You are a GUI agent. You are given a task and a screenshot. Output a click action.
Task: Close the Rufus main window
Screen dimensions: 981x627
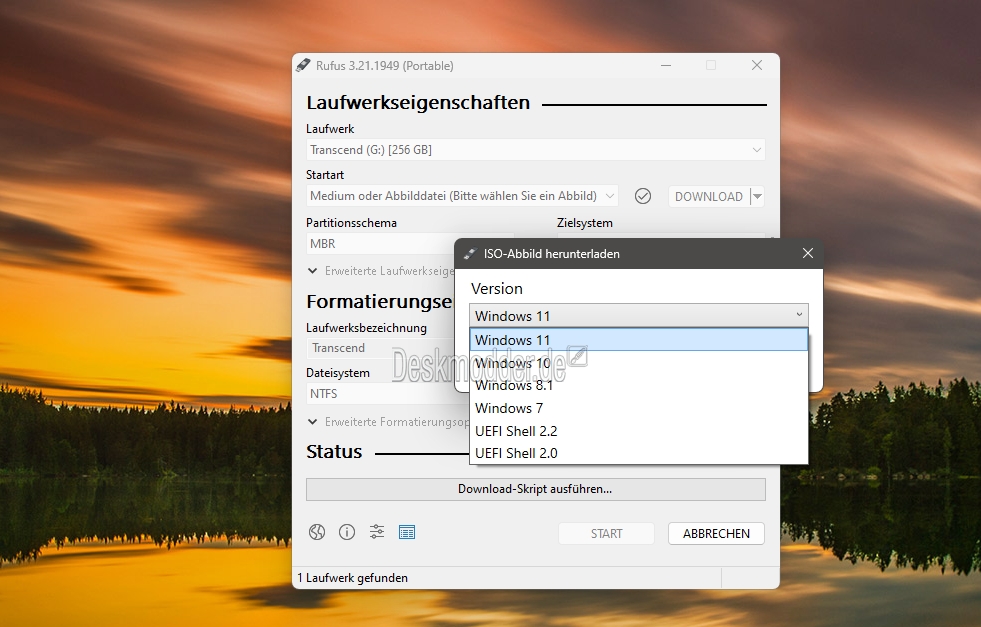pos(757,66)
